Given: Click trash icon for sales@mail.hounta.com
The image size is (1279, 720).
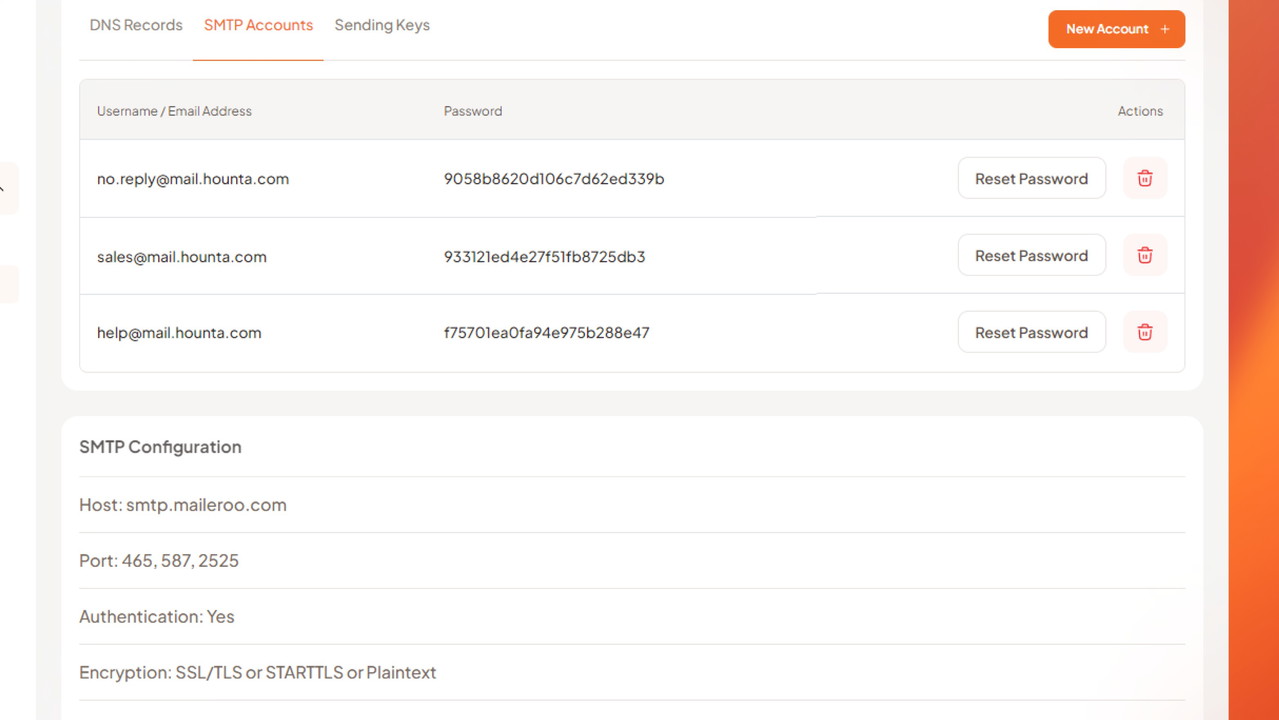Looking at the screenshot, I should tap(1144, 255).
